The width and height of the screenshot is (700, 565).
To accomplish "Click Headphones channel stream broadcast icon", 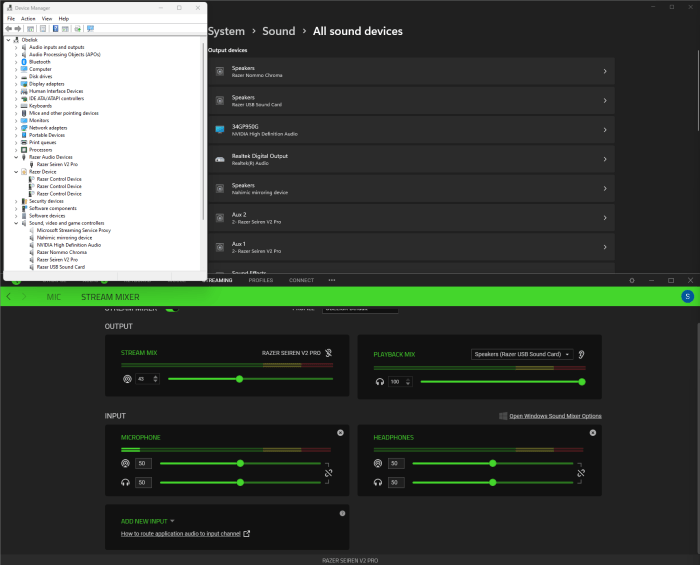I will [378, 463].
